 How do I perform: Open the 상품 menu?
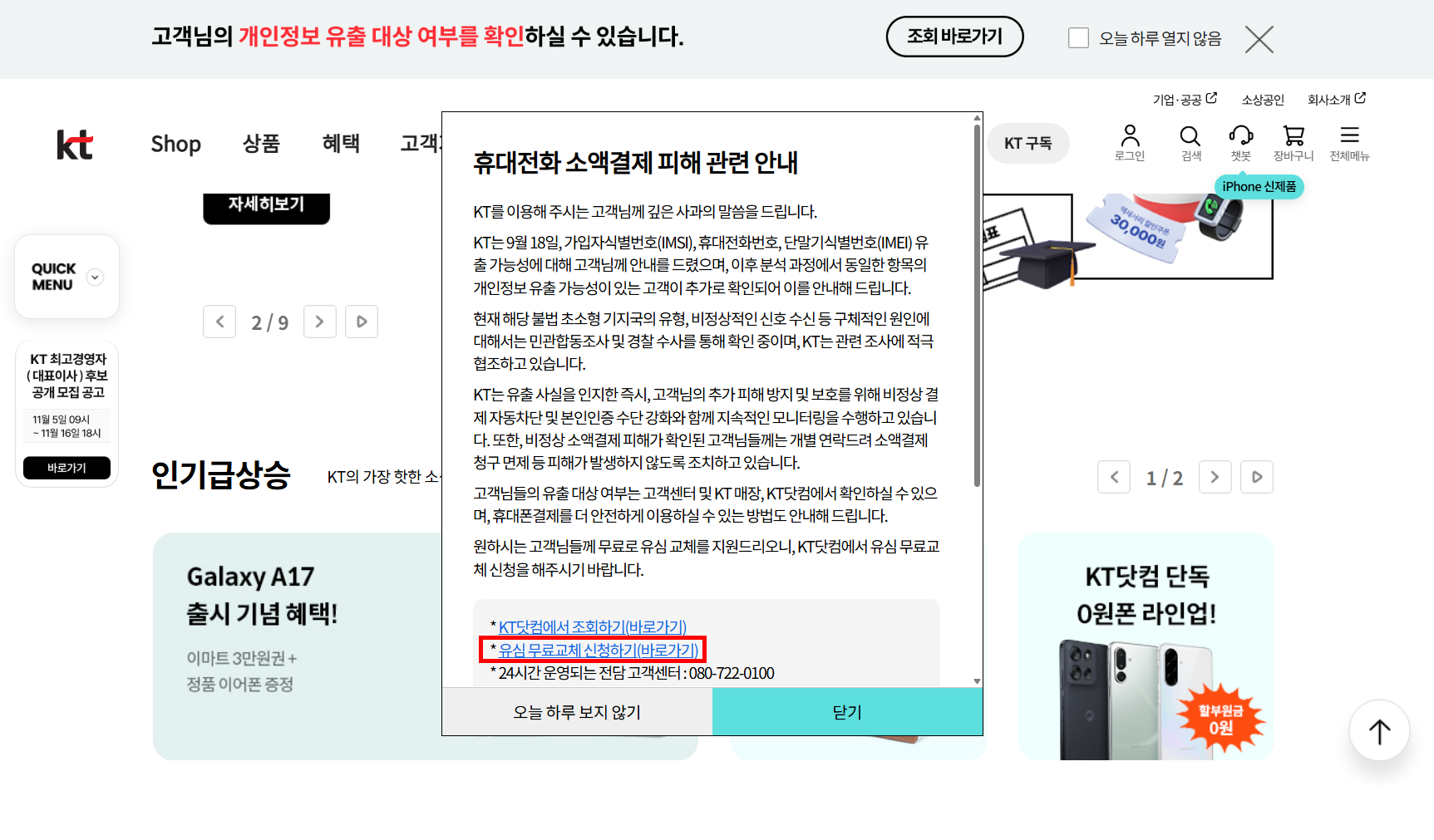coord(261,144)
